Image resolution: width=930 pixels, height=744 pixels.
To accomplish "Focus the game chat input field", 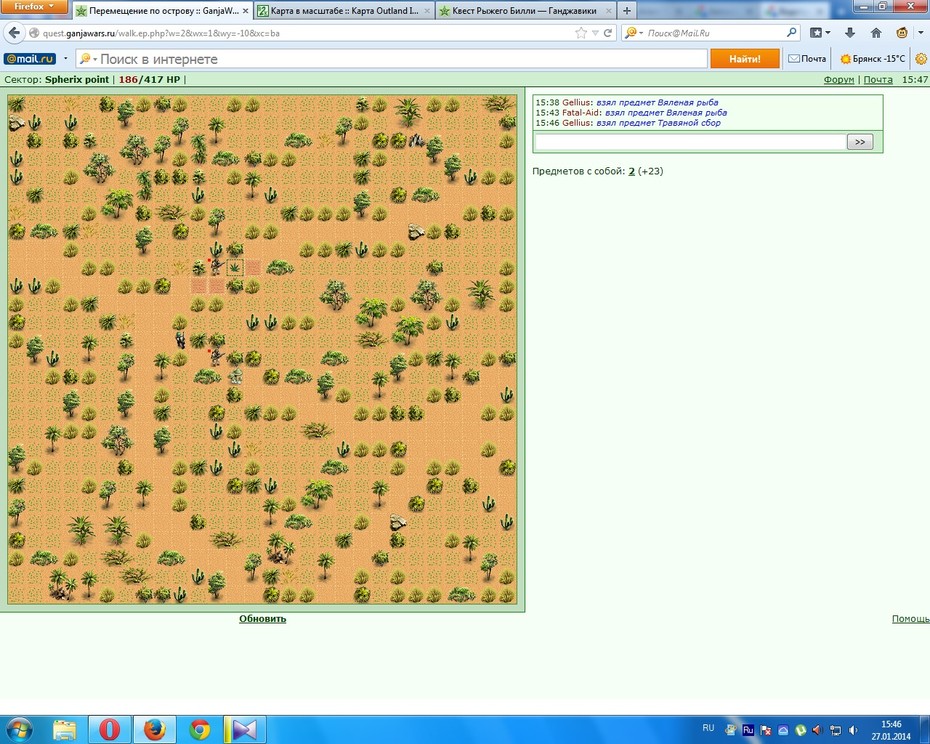I will click(x=690, y=142).
